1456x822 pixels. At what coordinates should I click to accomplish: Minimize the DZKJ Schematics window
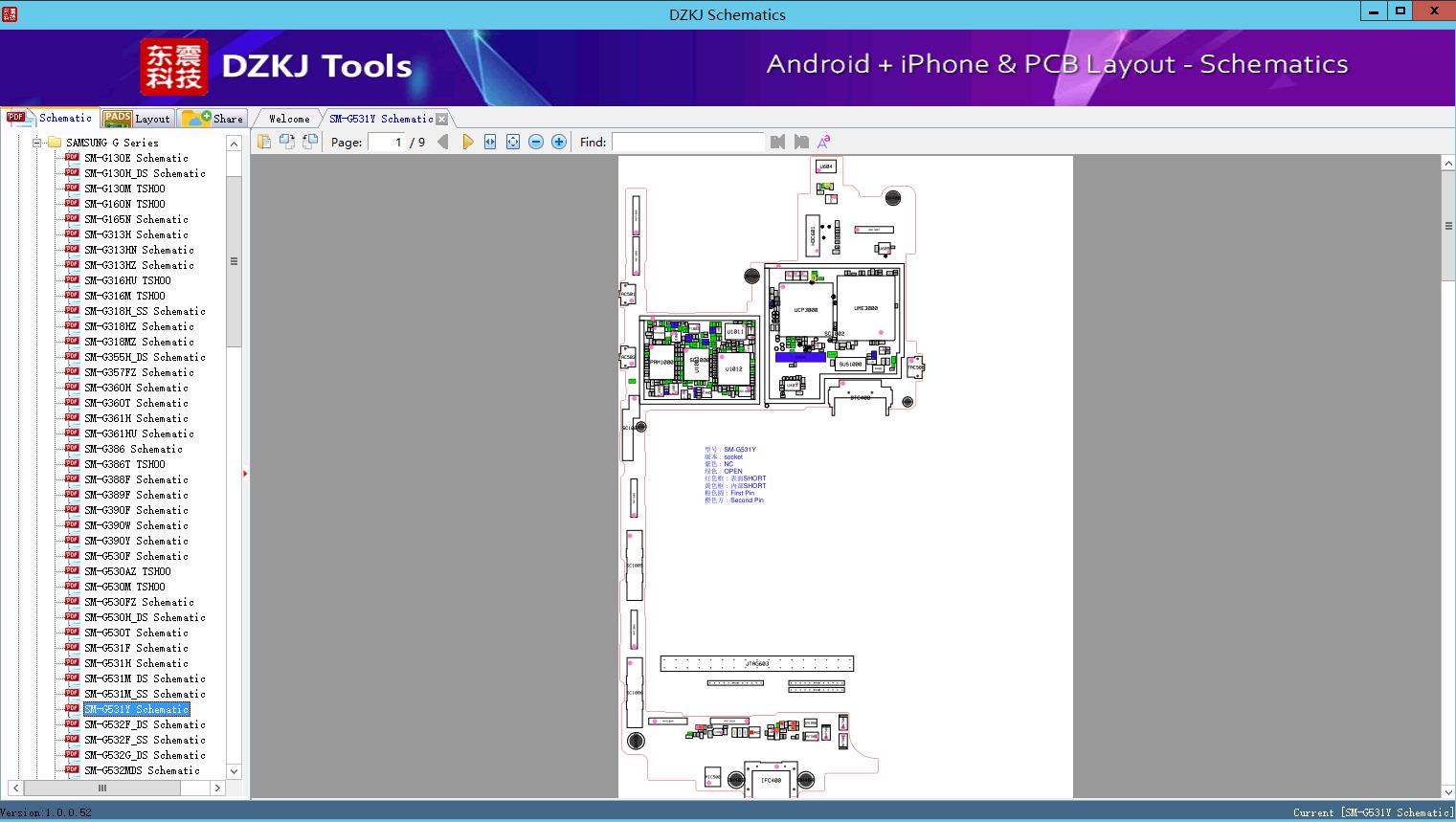point(1374,11)
